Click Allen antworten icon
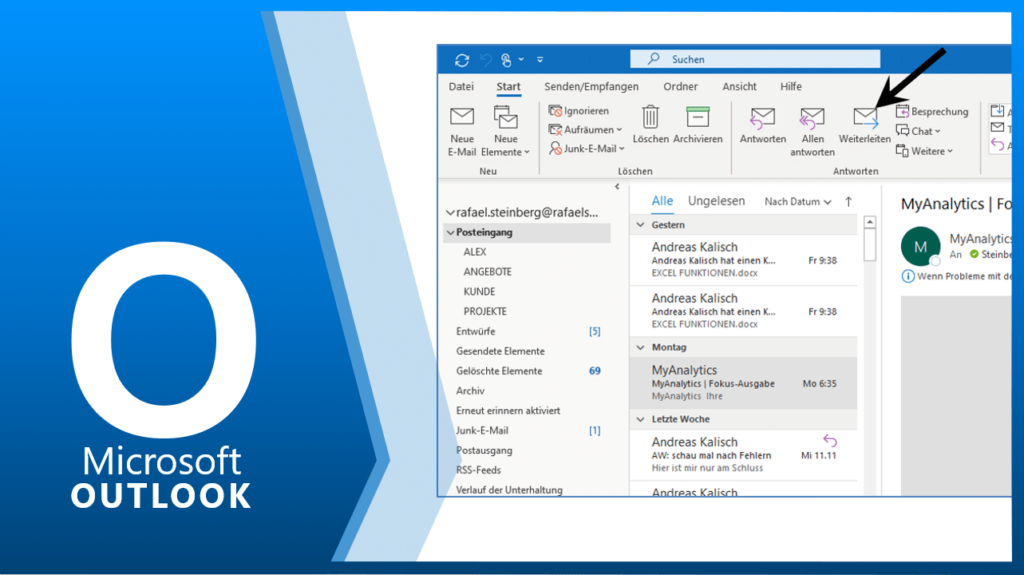 click(x=812, y=119)
